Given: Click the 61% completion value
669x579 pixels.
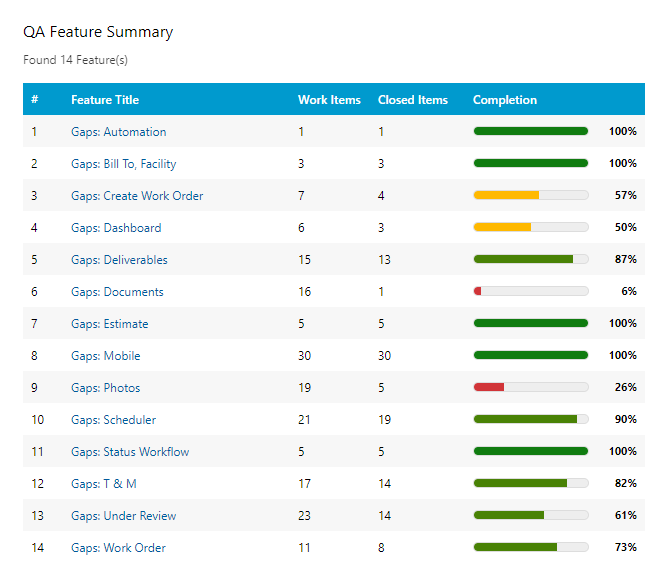Looking at the screenshot, I should click(x=625, y=515).
